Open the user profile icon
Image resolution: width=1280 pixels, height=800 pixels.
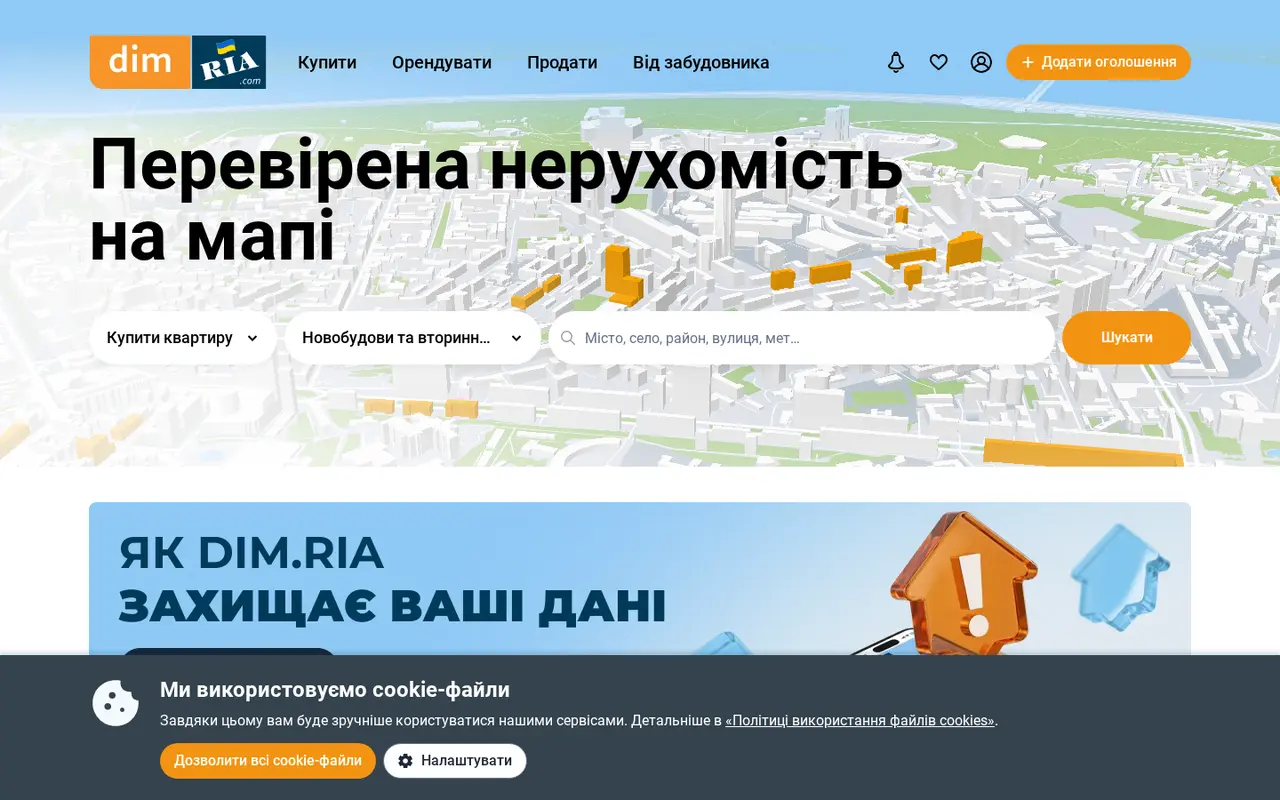pos(981,62)
